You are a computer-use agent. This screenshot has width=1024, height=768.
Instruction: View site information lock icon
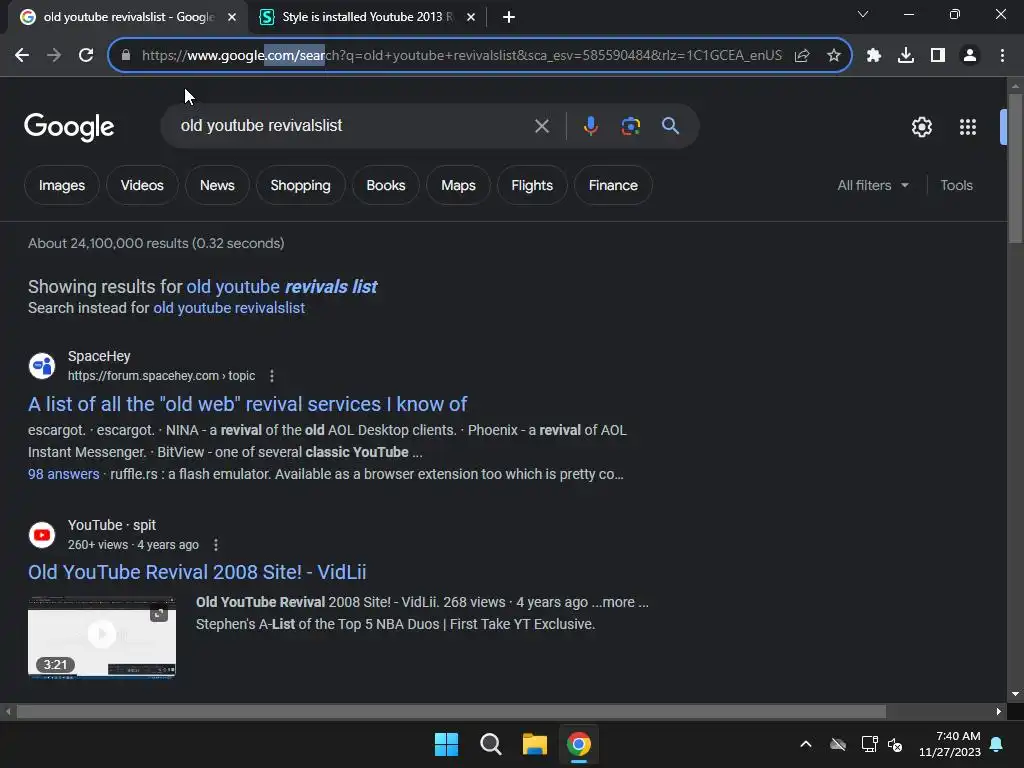coord(125,56)
